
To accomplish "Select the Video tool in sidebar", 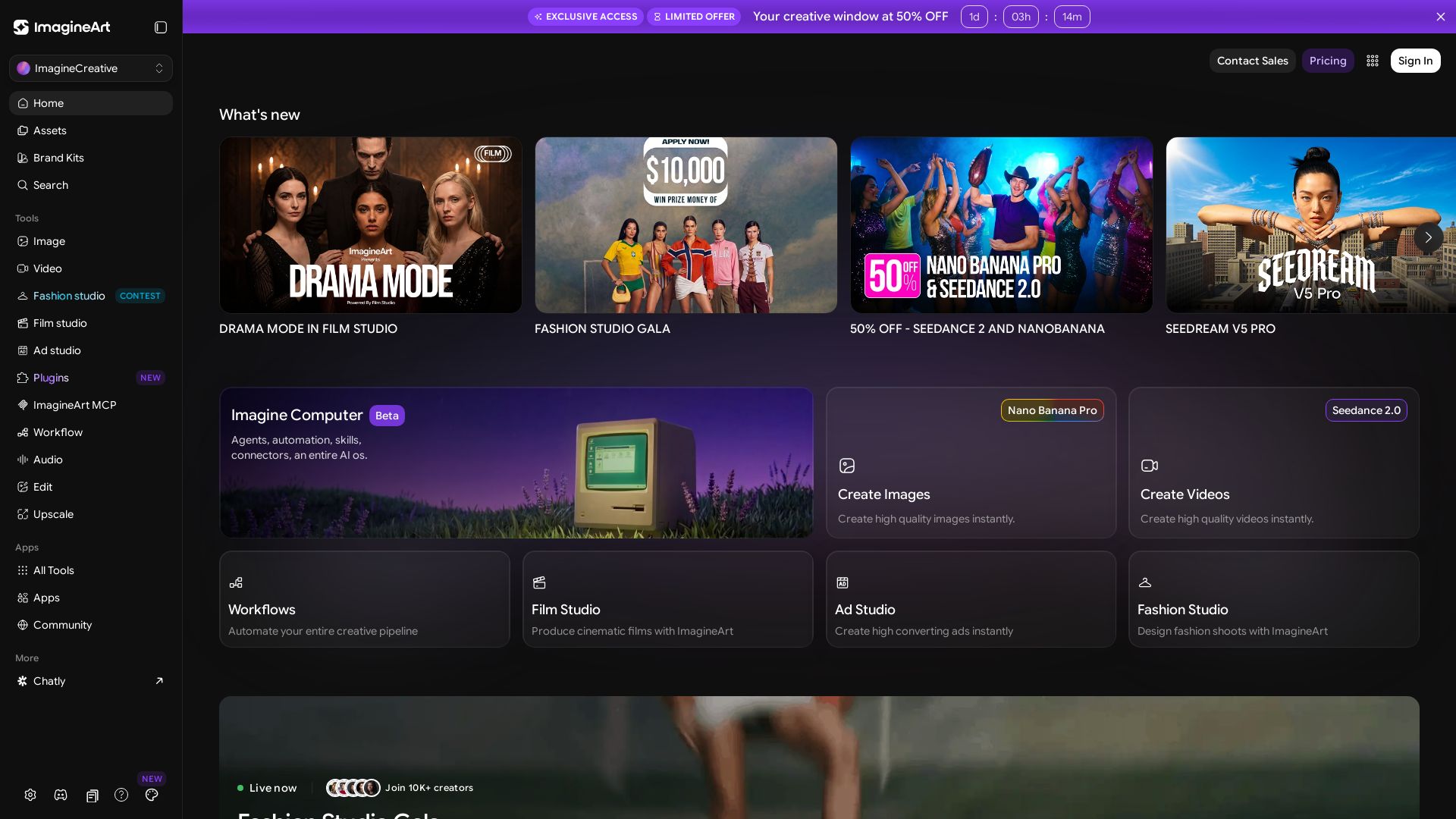I will pos(91,268).
